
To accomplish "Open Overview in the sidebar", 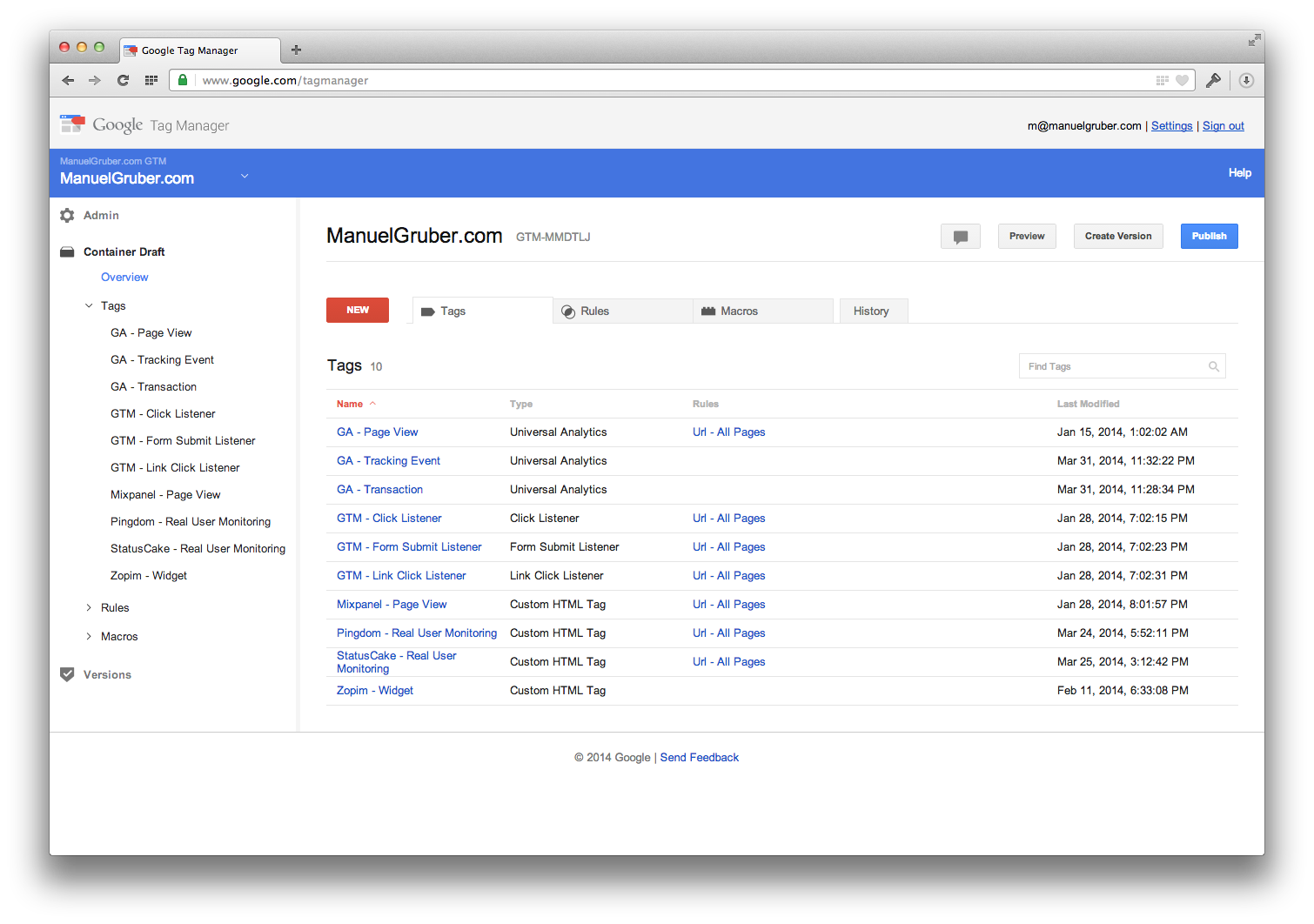I will pyautogui.click(x=124, y=277).
